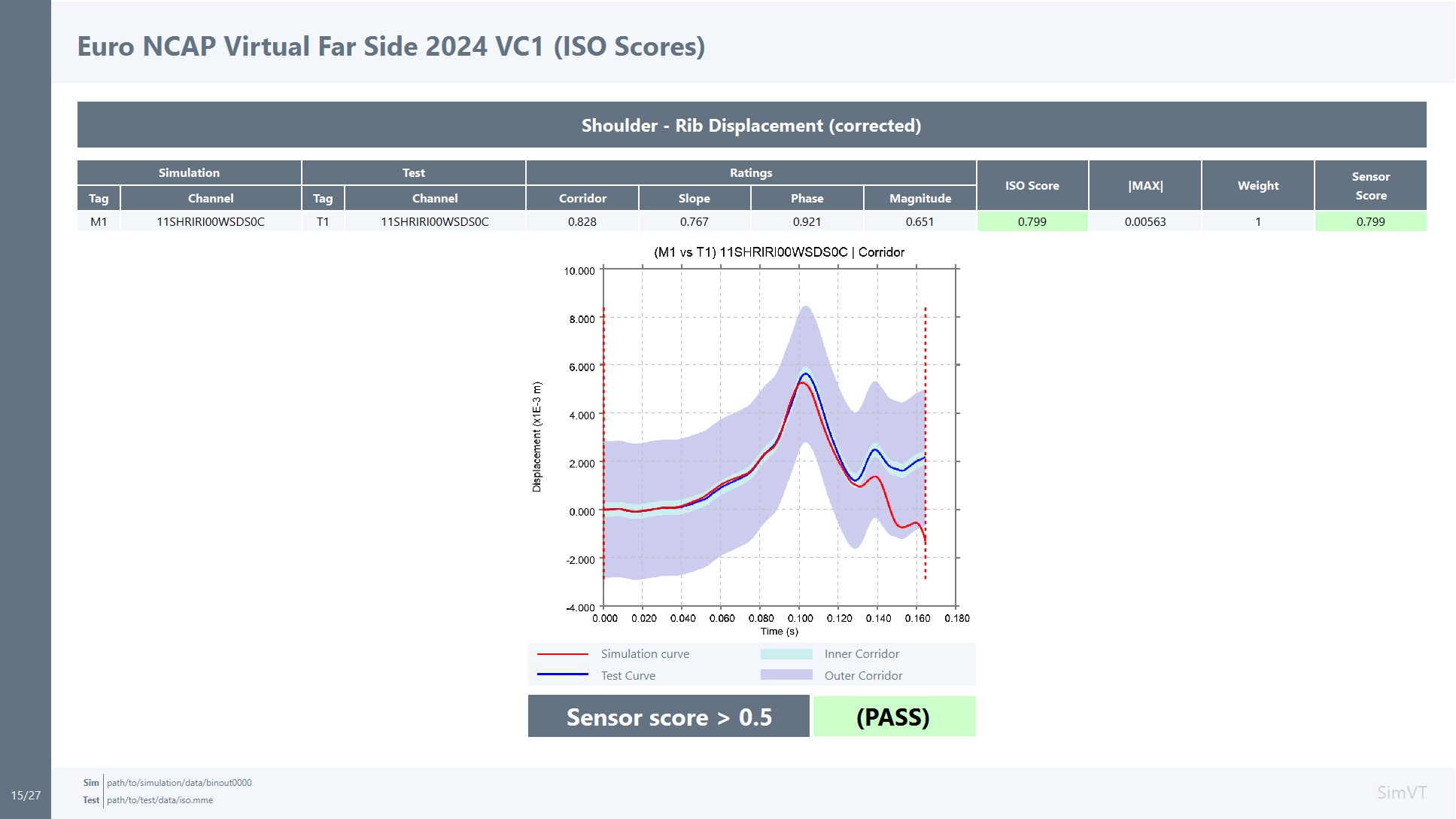Screen dimensions: 1456x819
Task: Click the Sensor Score column header
Action: coord(1371,185)
